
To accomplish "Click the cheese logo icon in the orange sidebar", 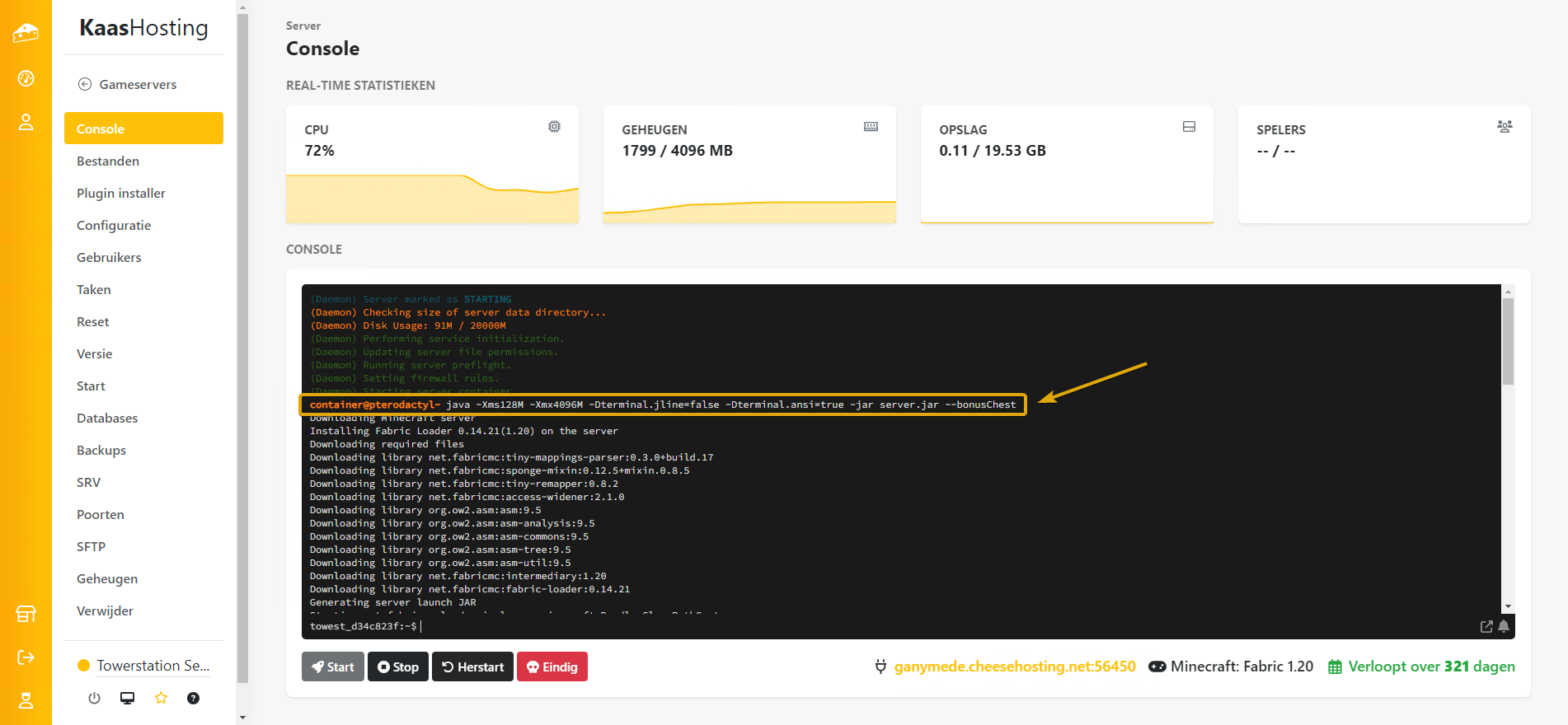I will (26, 33).
